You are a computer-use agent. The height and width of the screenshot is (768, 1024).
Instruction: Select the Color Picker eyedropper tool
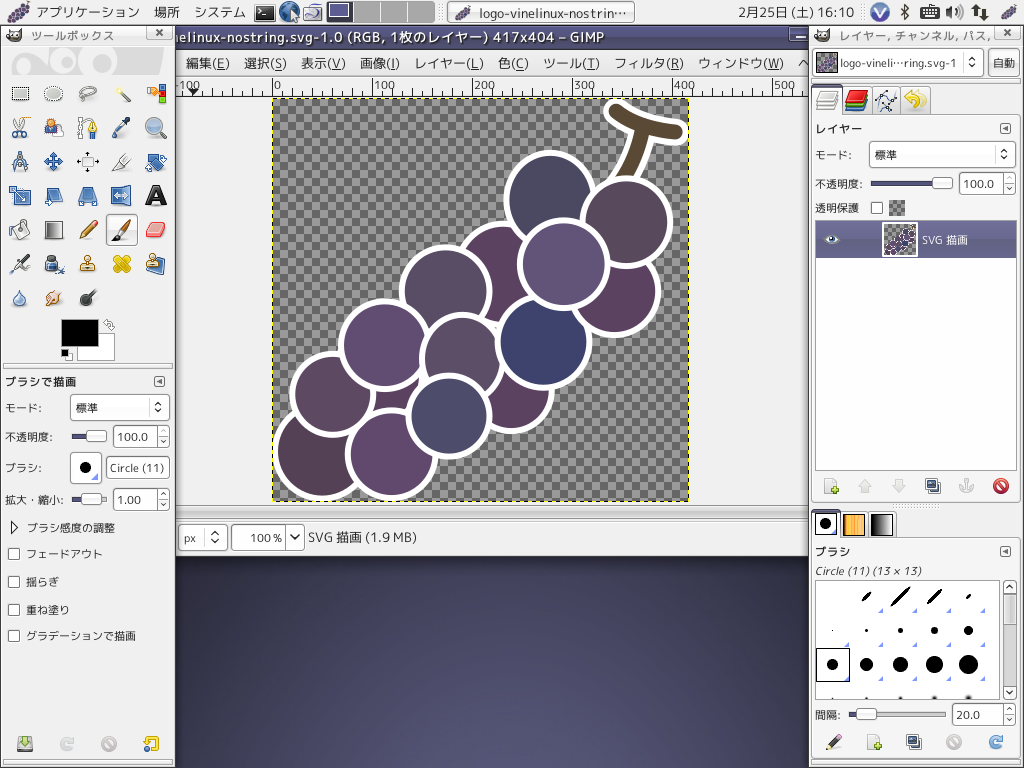coord(121,127)
